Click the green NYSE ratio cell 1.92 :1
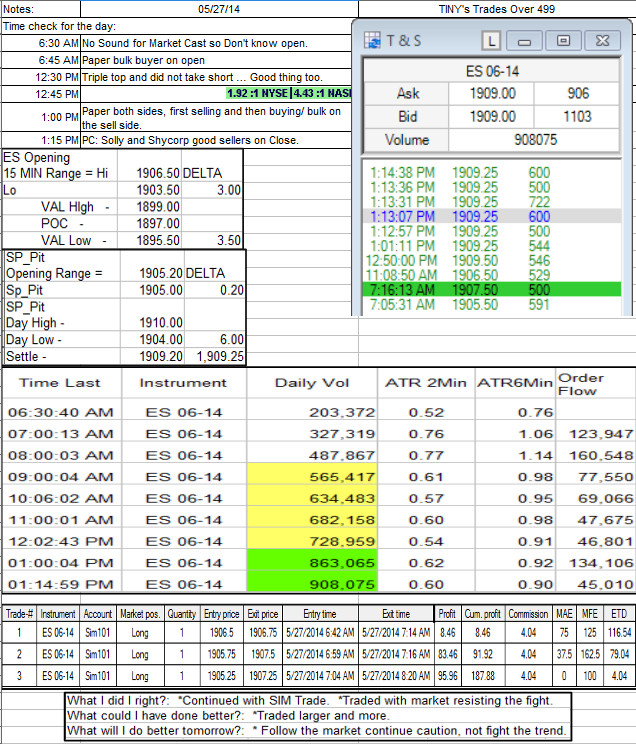 (257, 93)
